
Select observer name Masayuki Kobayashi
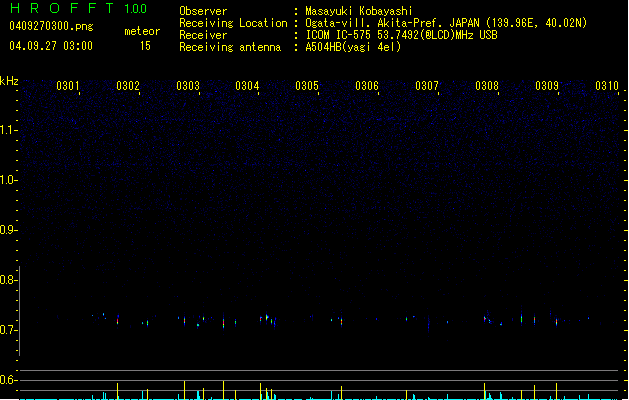359,11
